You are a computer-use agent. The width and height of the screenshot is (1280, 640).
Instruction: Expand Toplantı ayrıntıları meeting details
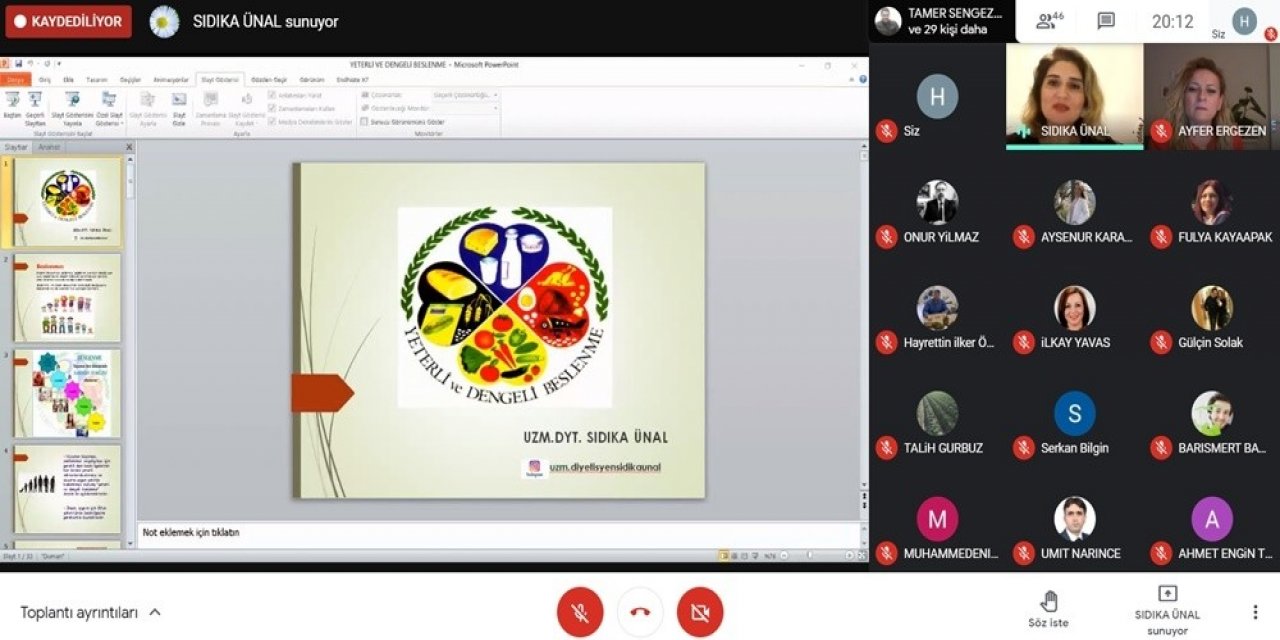pos(91,612)
